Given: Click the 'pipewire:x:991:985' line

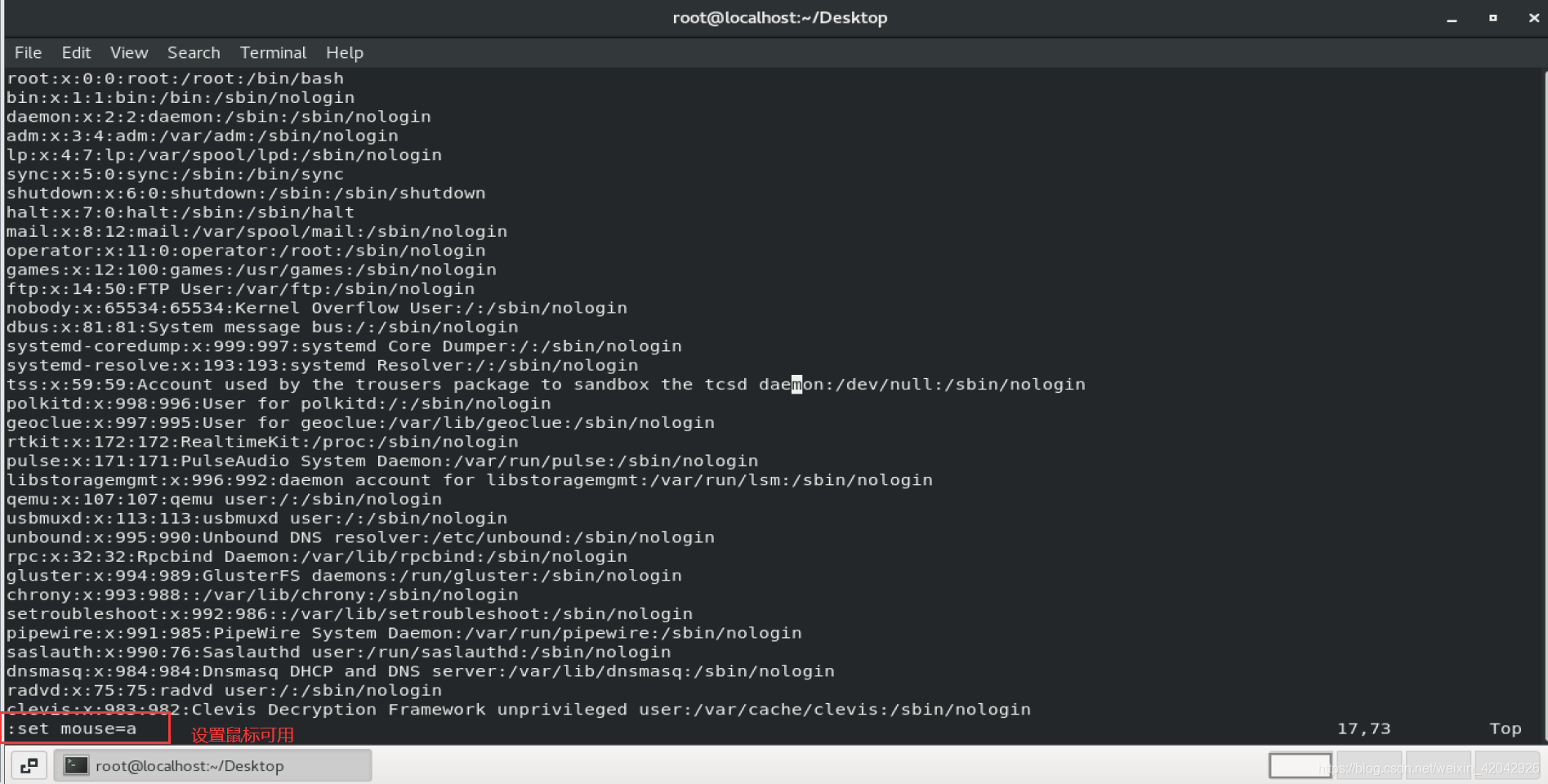Looking at the screenshot, I should (x=404, y=634).
